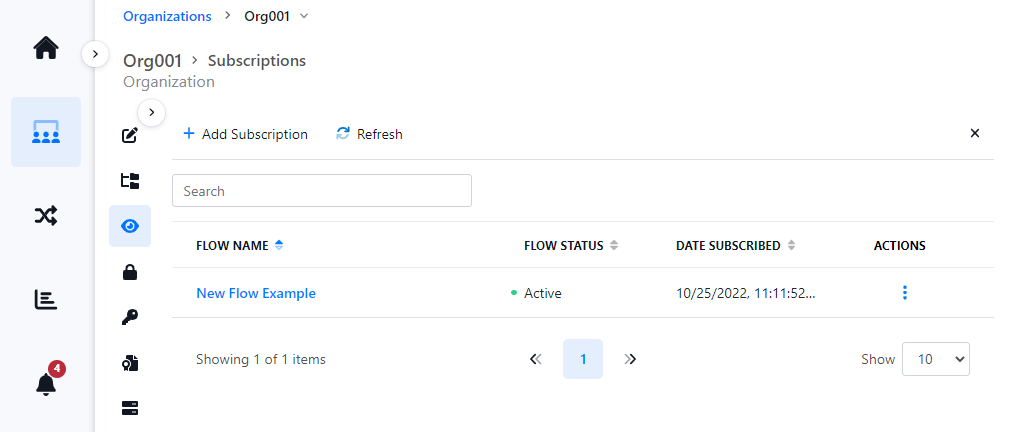Expand the organization submenu chevron
This screenshot has height=432, width=1013.
[151, 112]
